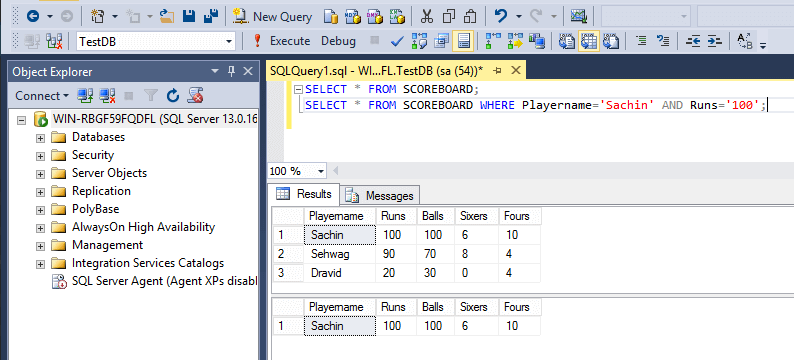The height and width of the screenshot is (360, 794).
Task: Select SQL Server Agent tree item
Action: (165, 281)
